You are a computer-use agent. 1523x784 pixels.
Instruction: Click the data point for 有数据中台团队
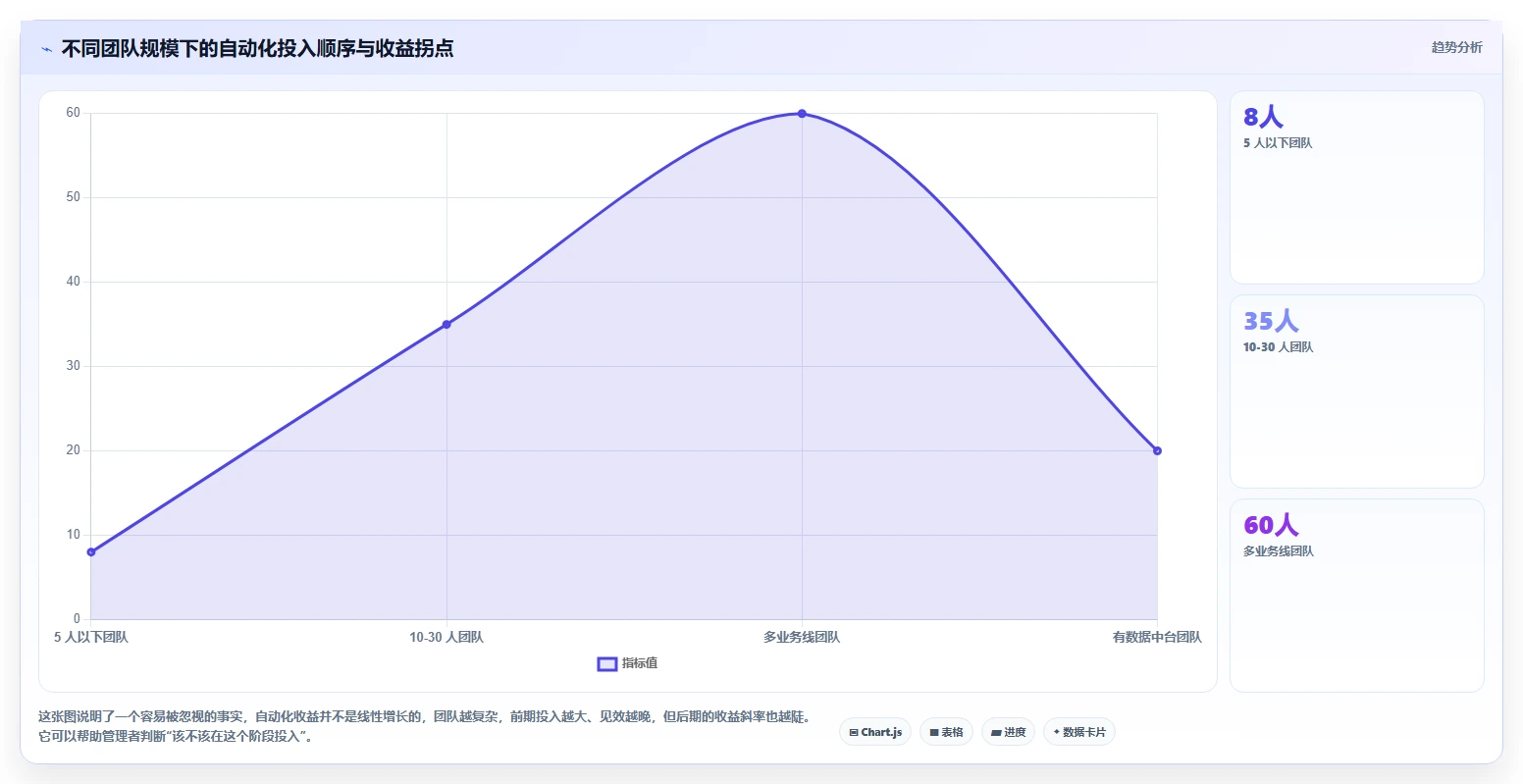[1157, 450]
